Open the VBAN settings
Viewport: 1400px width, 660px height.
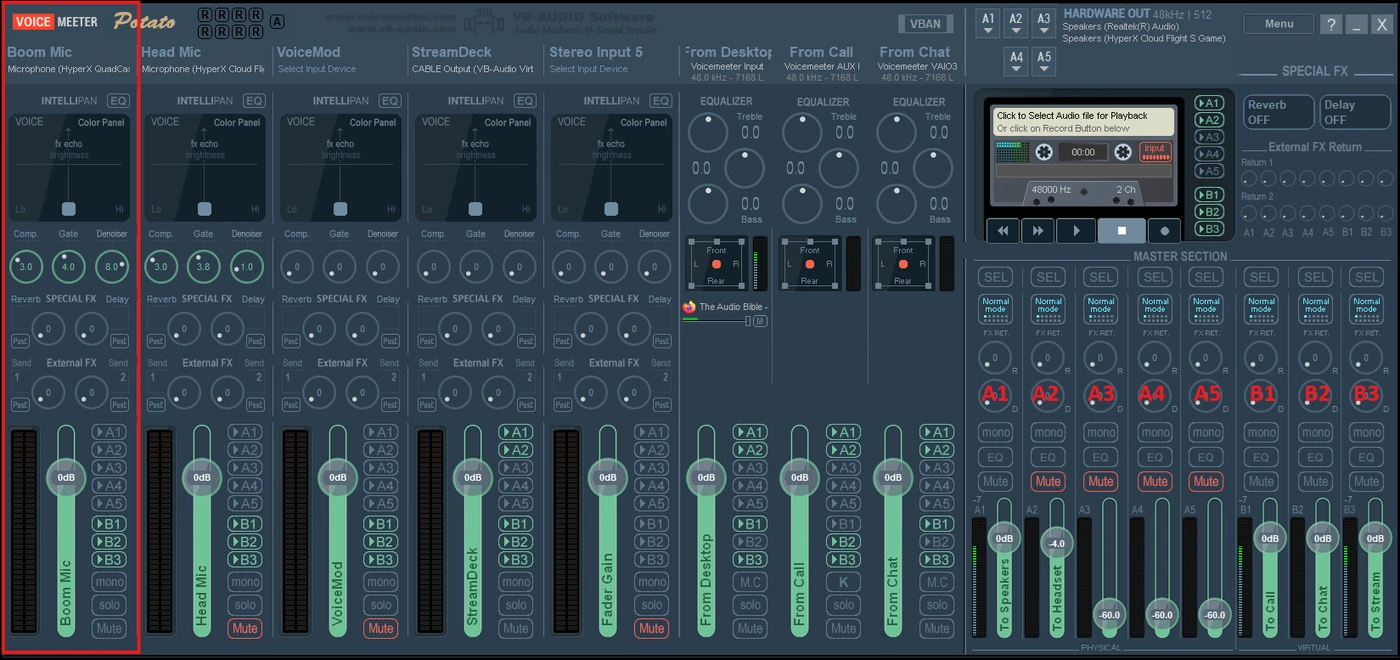pyautogui.click(x=925, y=25)
